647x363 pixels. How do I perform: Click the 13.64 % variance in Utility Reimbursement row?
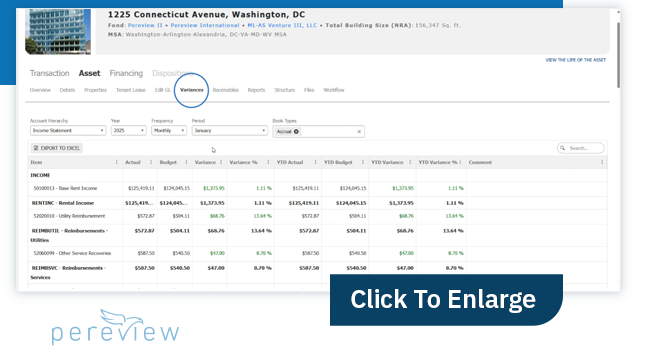262,216
